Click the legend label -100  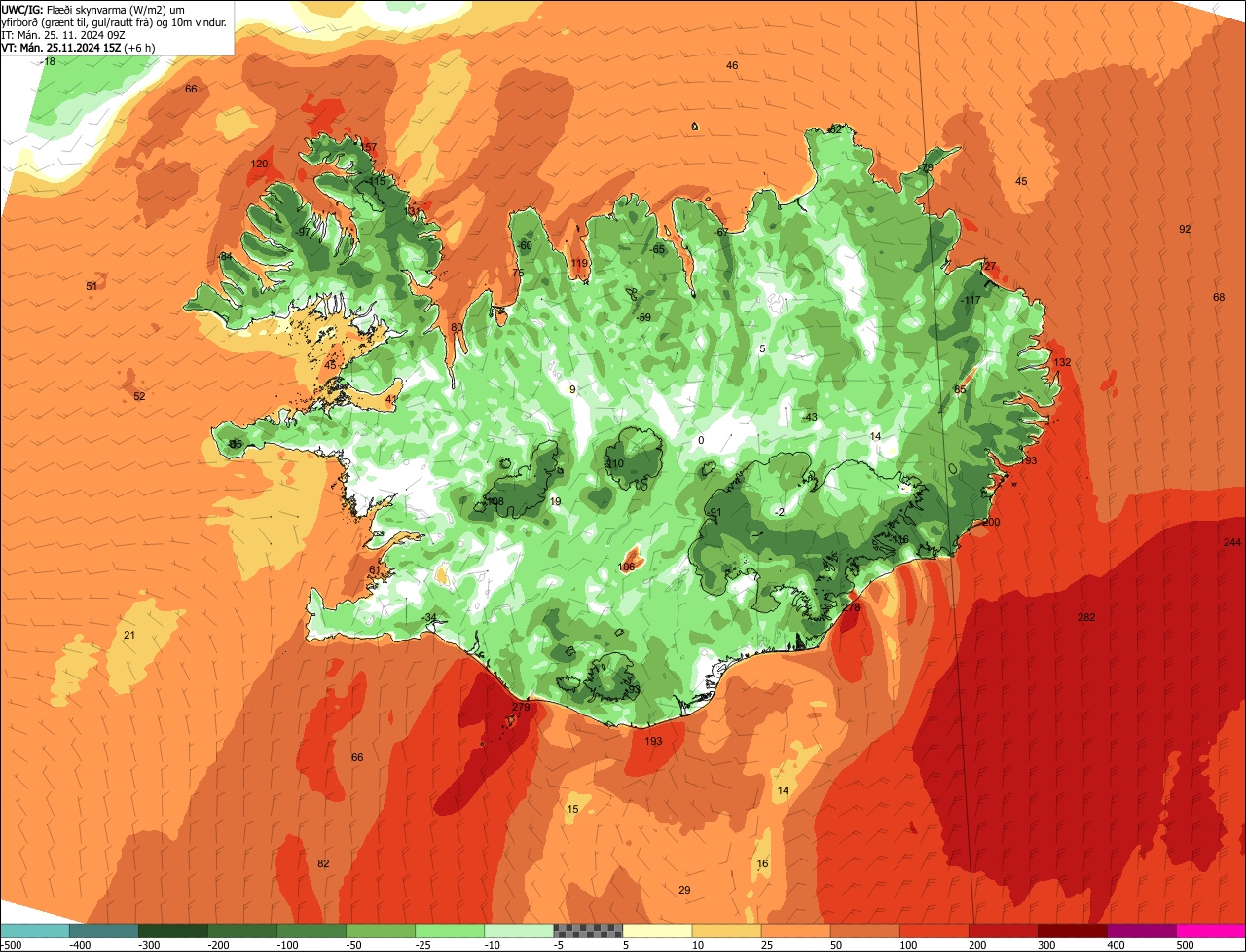[287, 945]
